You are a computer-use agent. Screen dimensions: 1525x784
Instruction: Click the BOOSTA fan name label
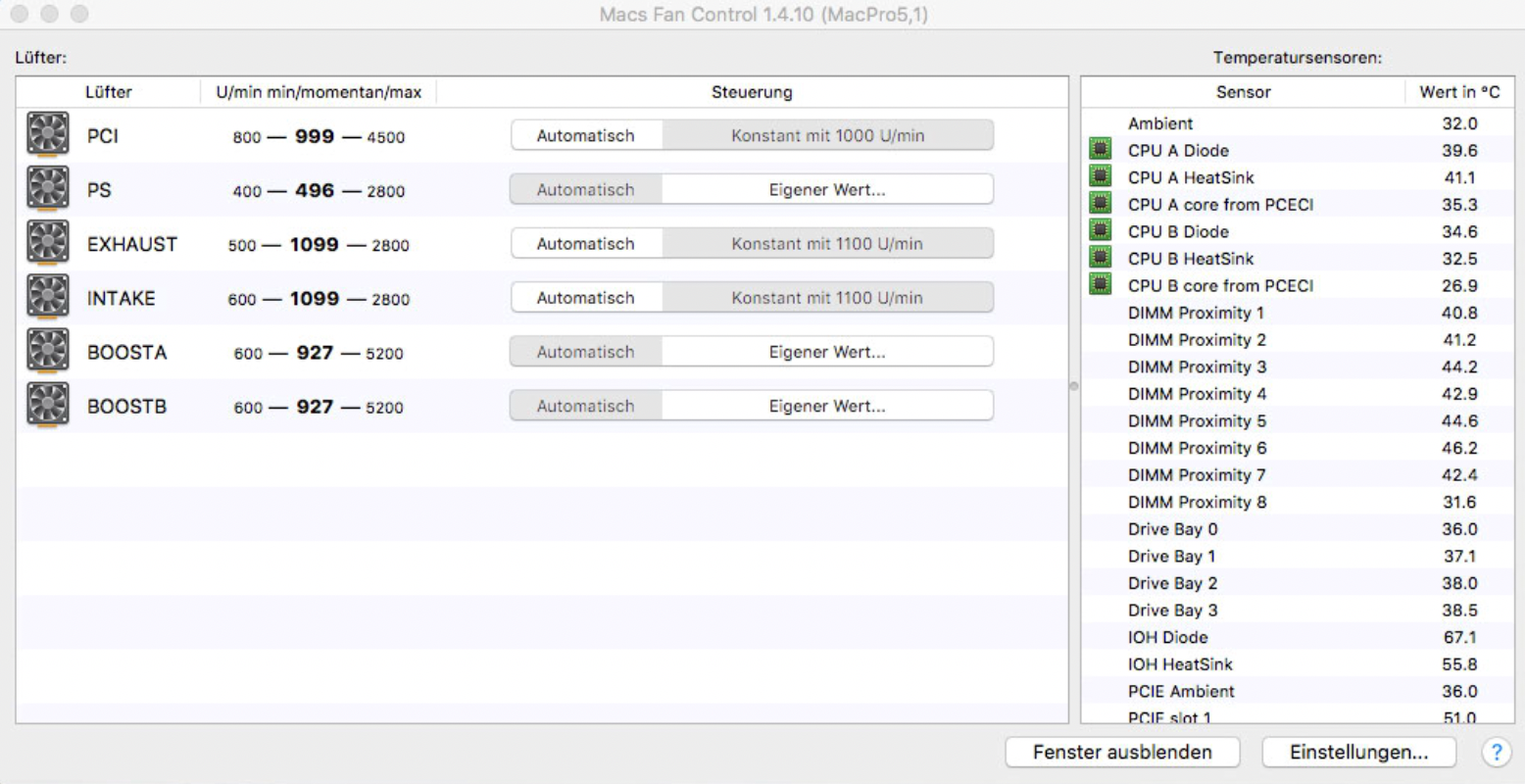click(x=127, y=352)
